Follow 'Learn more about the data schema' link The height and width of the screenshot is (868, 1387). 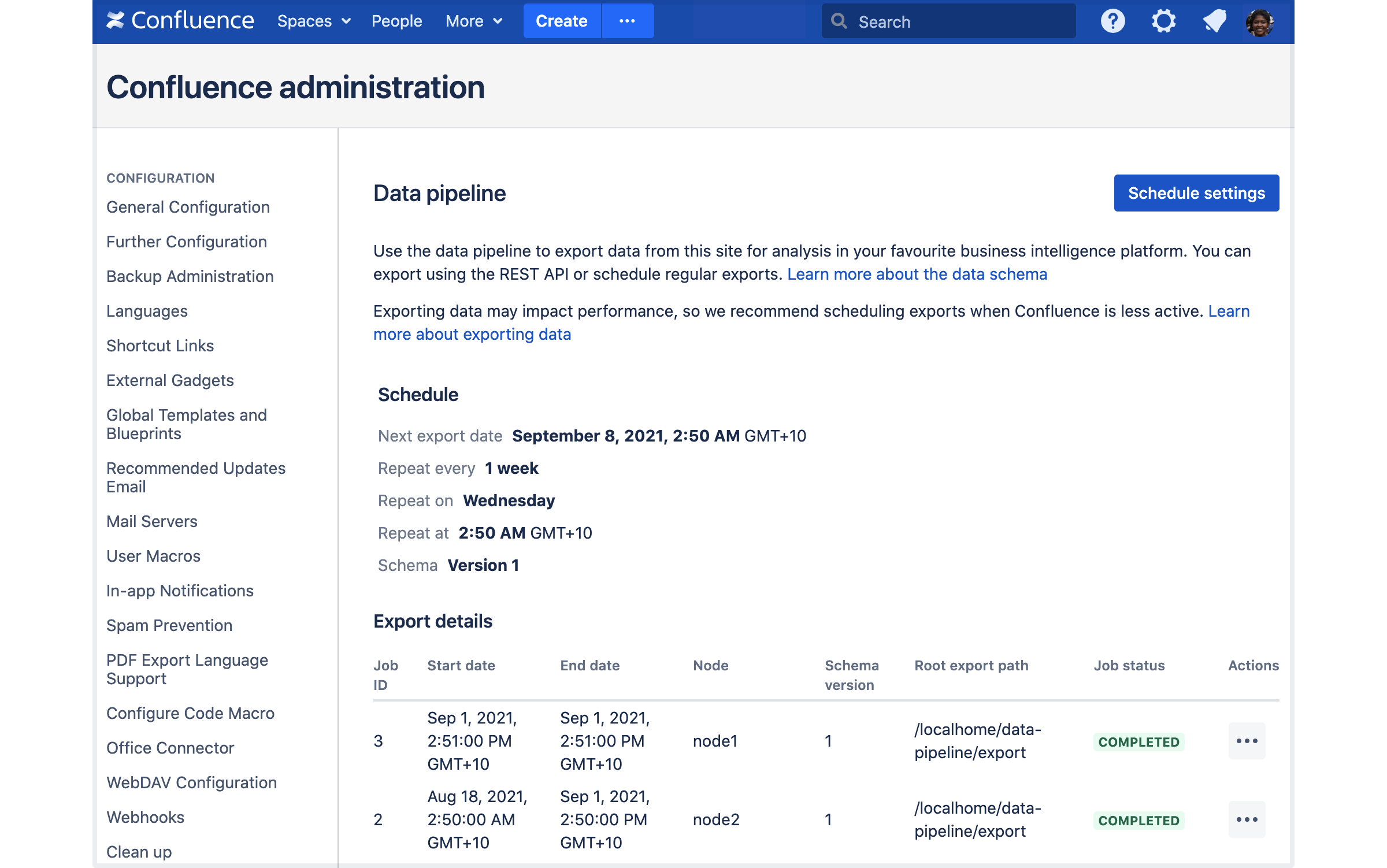coord(917,274)
